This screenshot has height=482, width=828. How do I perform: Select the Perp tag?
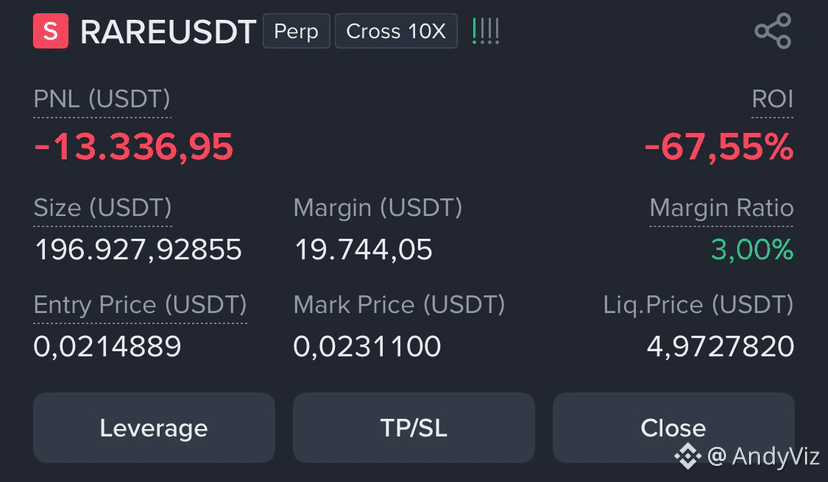tap(296, 31)
